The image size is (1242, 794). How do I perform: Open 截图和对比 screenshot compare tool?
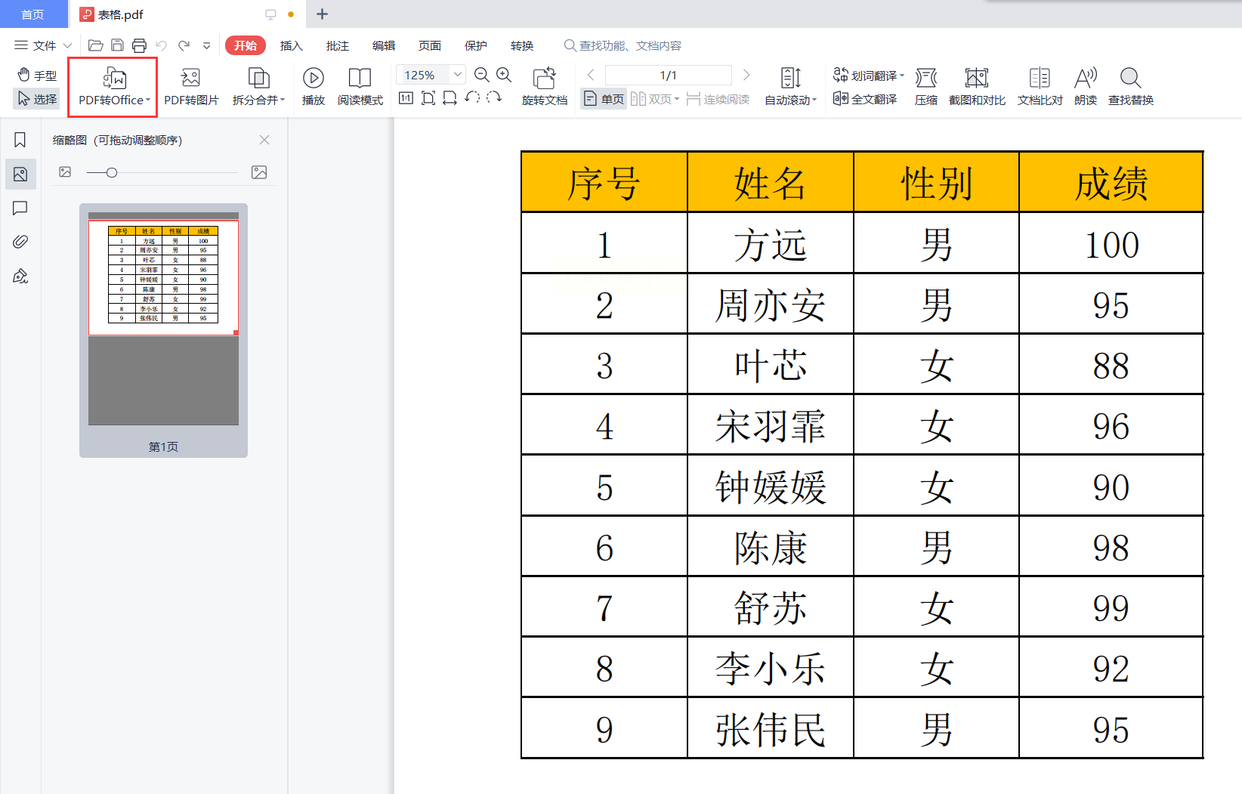[977, 86]
